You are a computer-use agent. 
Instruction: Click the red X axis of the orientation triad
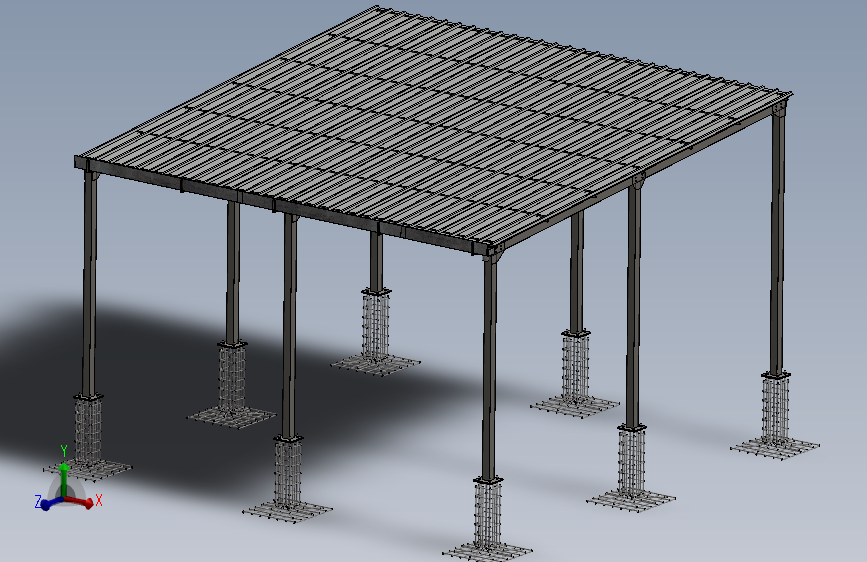(80, 502)
